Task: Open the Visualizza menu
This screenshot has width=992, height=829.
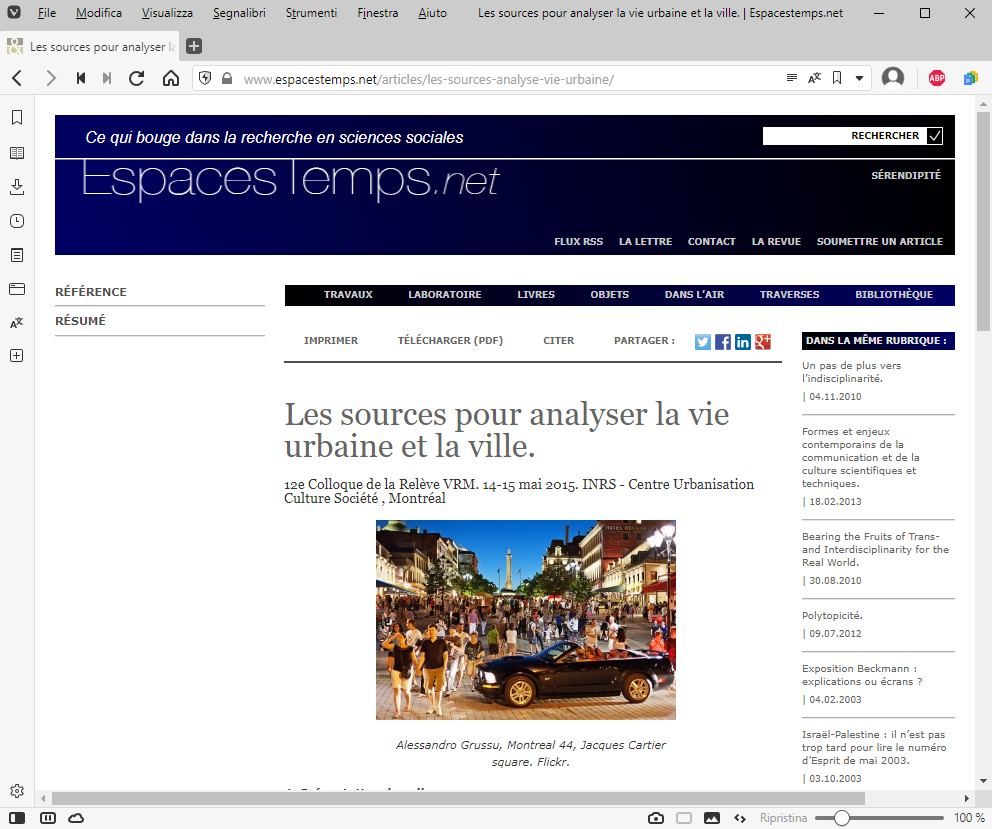Action: pos(167,13)
